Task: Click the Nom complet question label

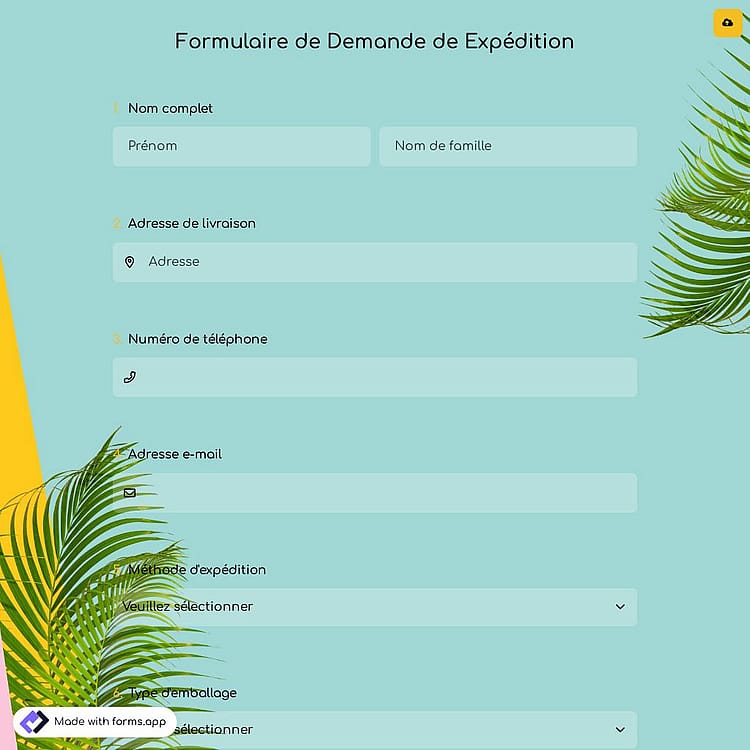Action: 170,109
